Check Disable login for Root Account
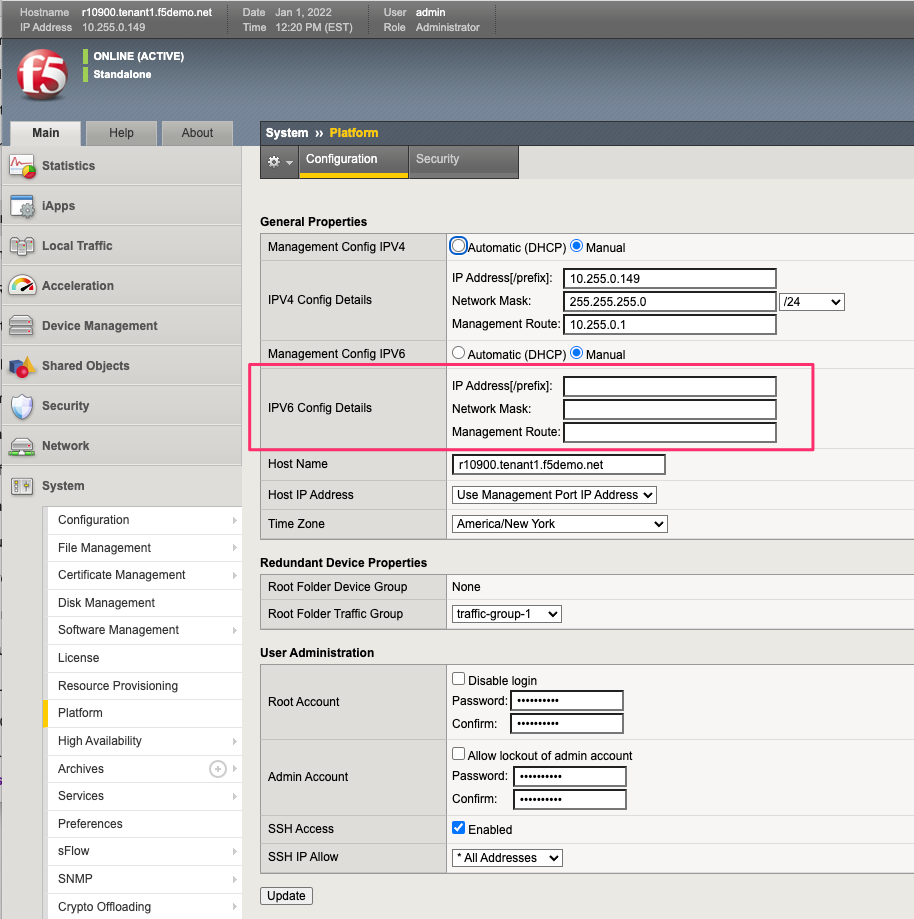The image size is (914, 919). click(458, 679)
